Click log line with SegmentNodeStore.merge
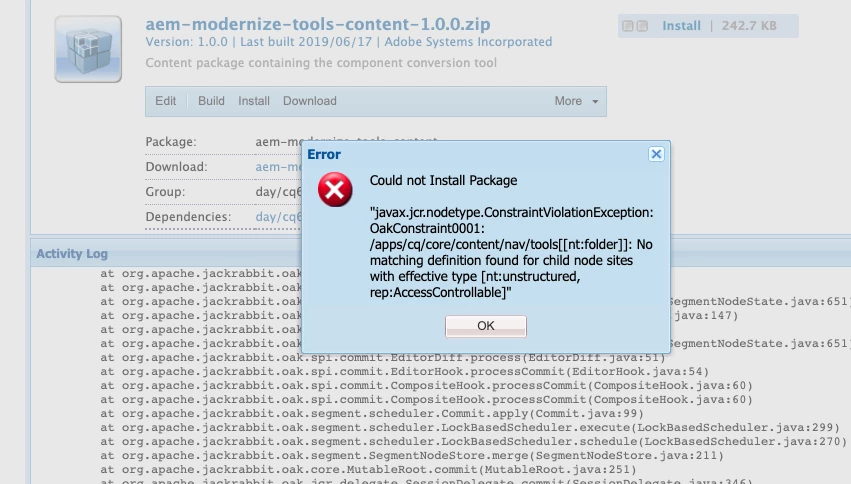 point(412,456)
